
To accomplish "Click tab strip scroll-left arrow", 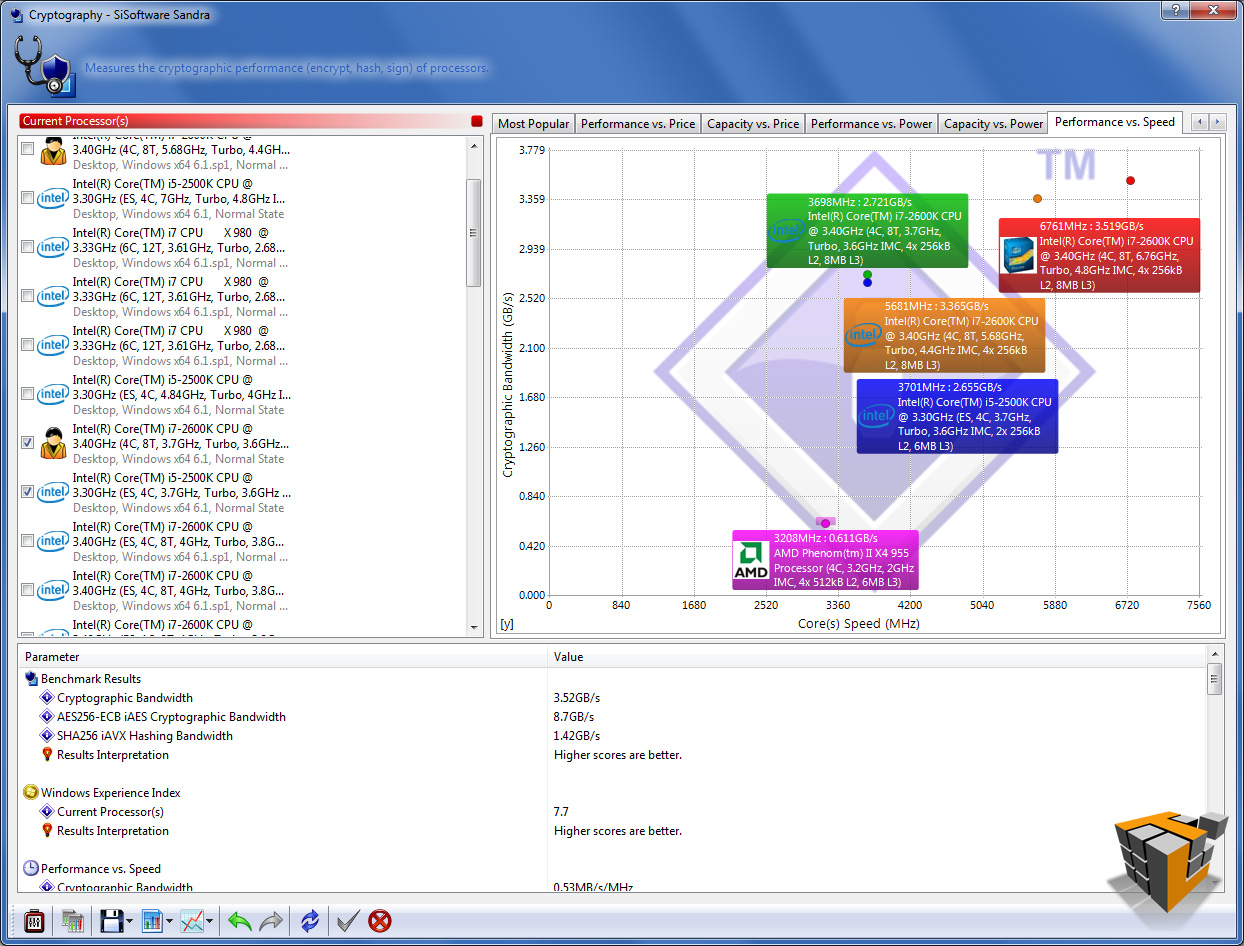I will [x=1199, y=122].
